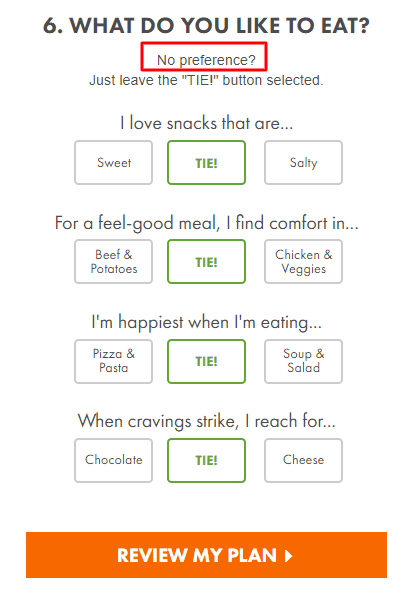Click the 'I love snacks that are...' question

[206, 123]
